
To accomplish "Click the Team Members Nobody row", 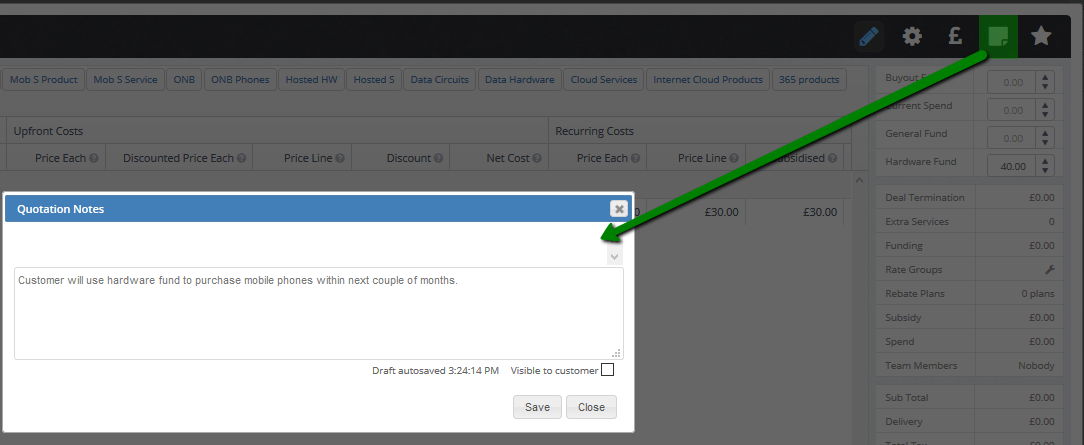I will [x=969, y=366].
